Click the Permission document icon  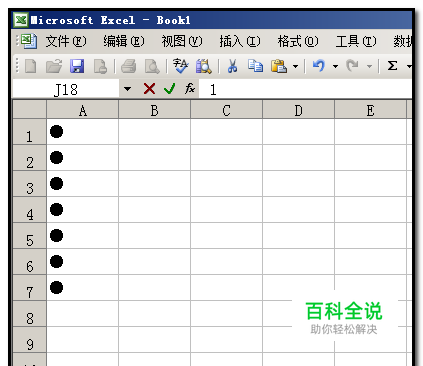click(x=100, y=66)
